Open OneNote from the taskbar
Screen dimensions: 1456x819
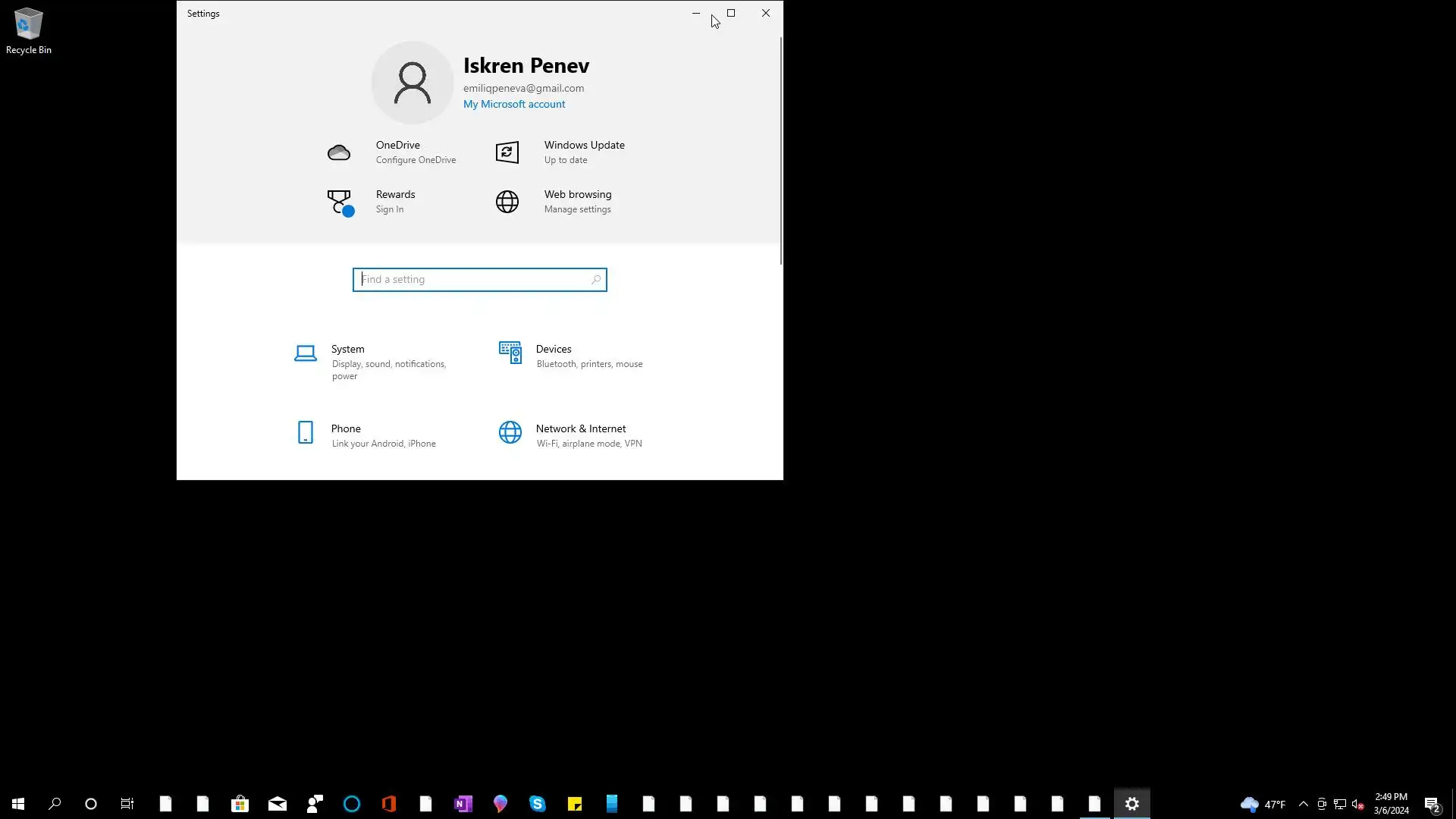463,804
